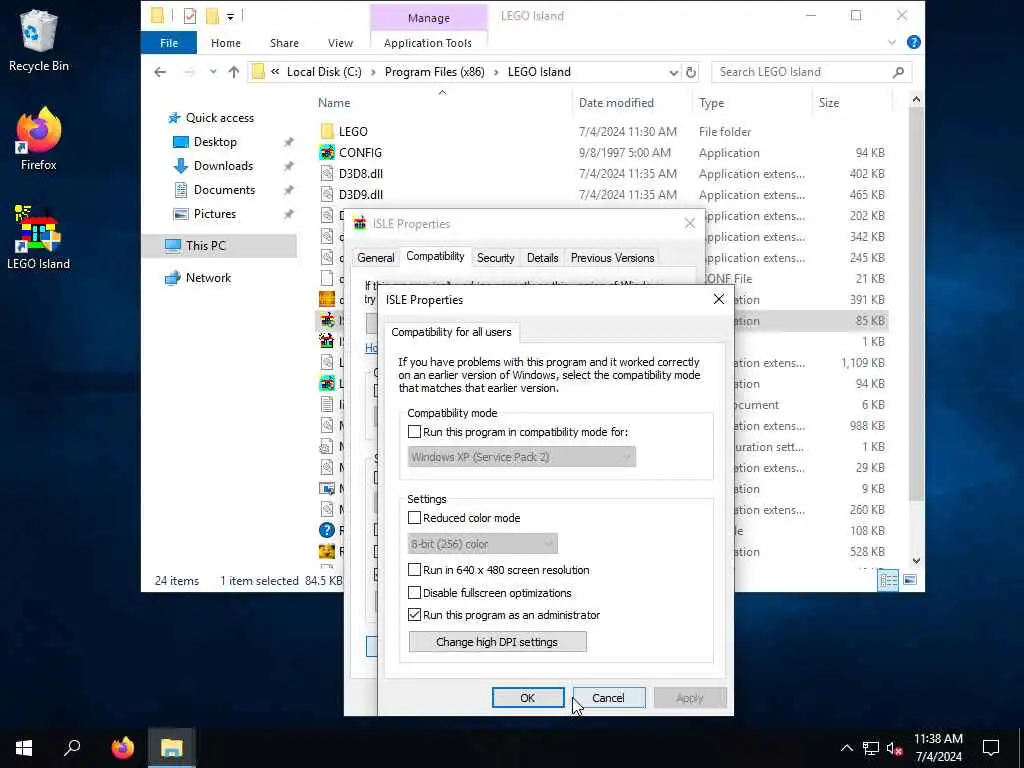
Task: Click Change high DPI settings button
Action: coord(497,642)
